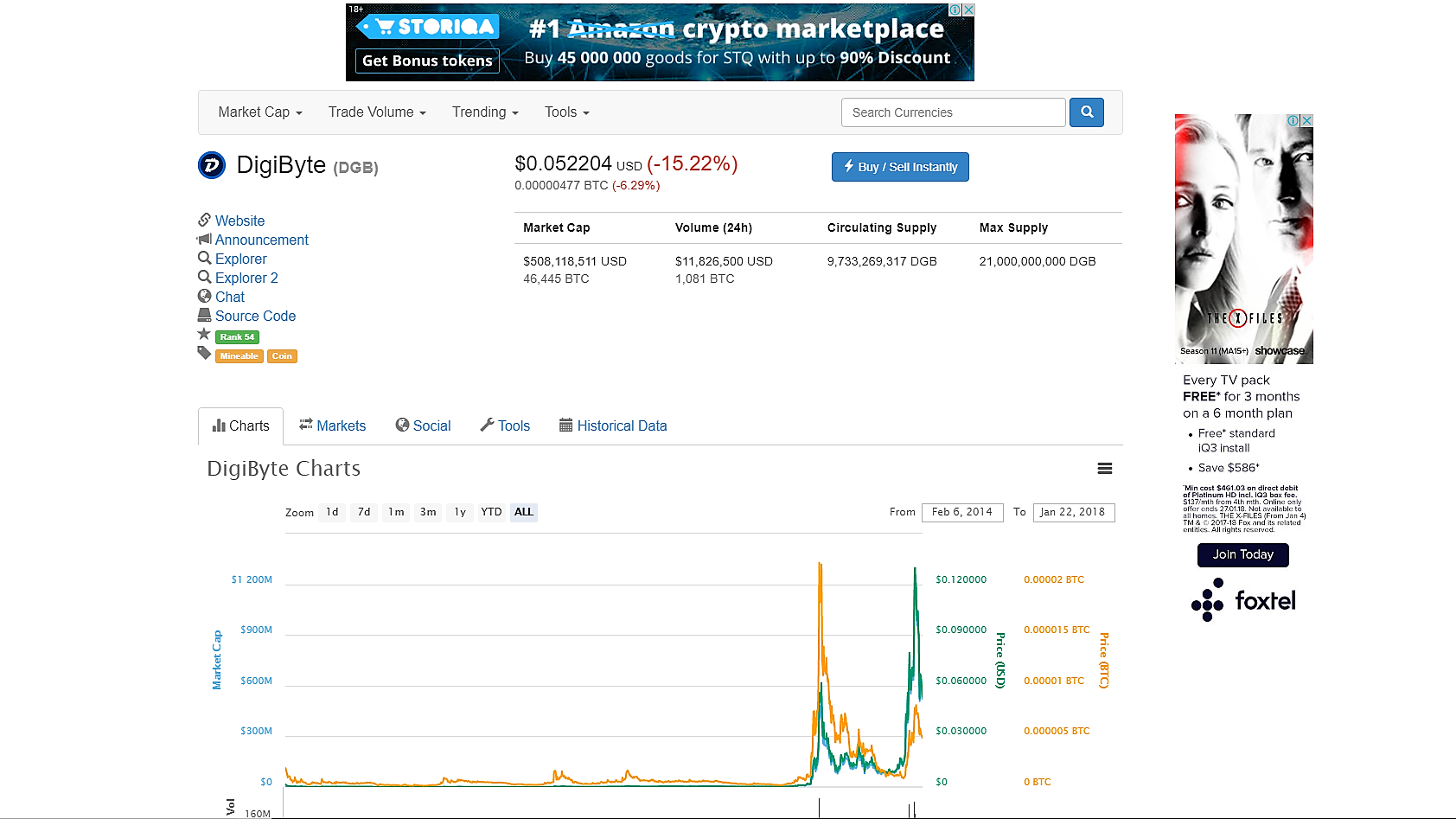Click the DigiByte logo
This screenshot has height=819, width=1456.
point(210,165)
